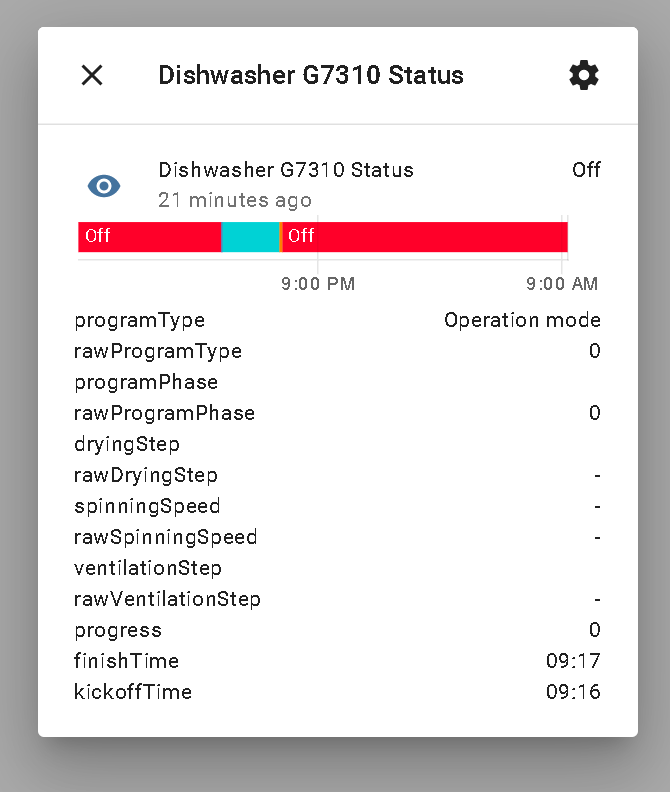Click the '21 minutes ago' timestamp

[235, 200]
